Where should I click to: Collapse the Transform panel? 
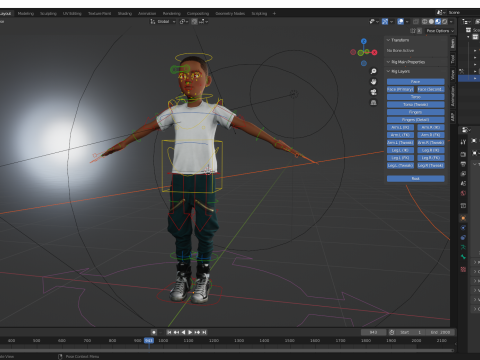pos(388,40)
